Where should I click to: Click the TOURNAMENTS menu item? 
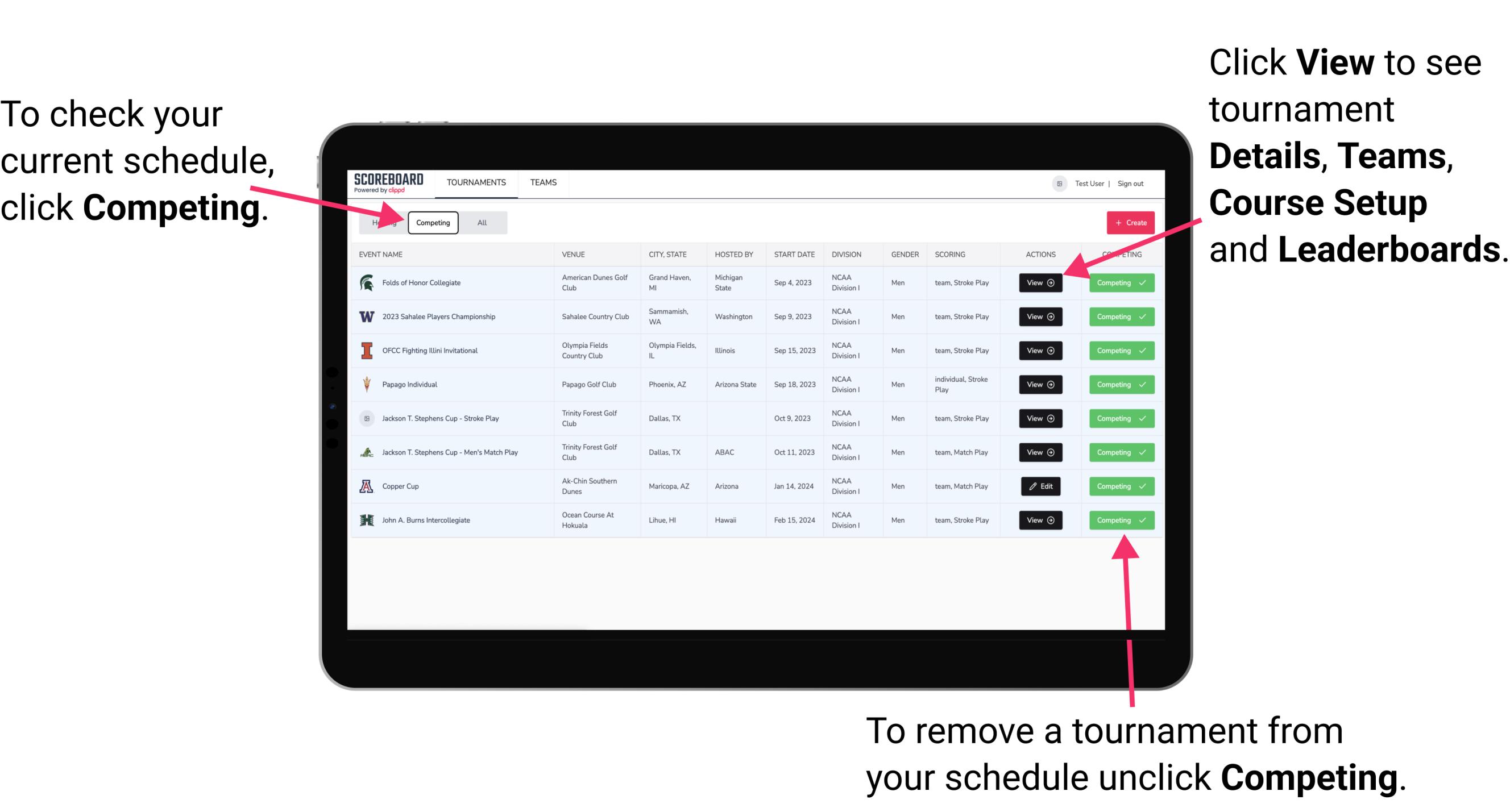(477, 182)
